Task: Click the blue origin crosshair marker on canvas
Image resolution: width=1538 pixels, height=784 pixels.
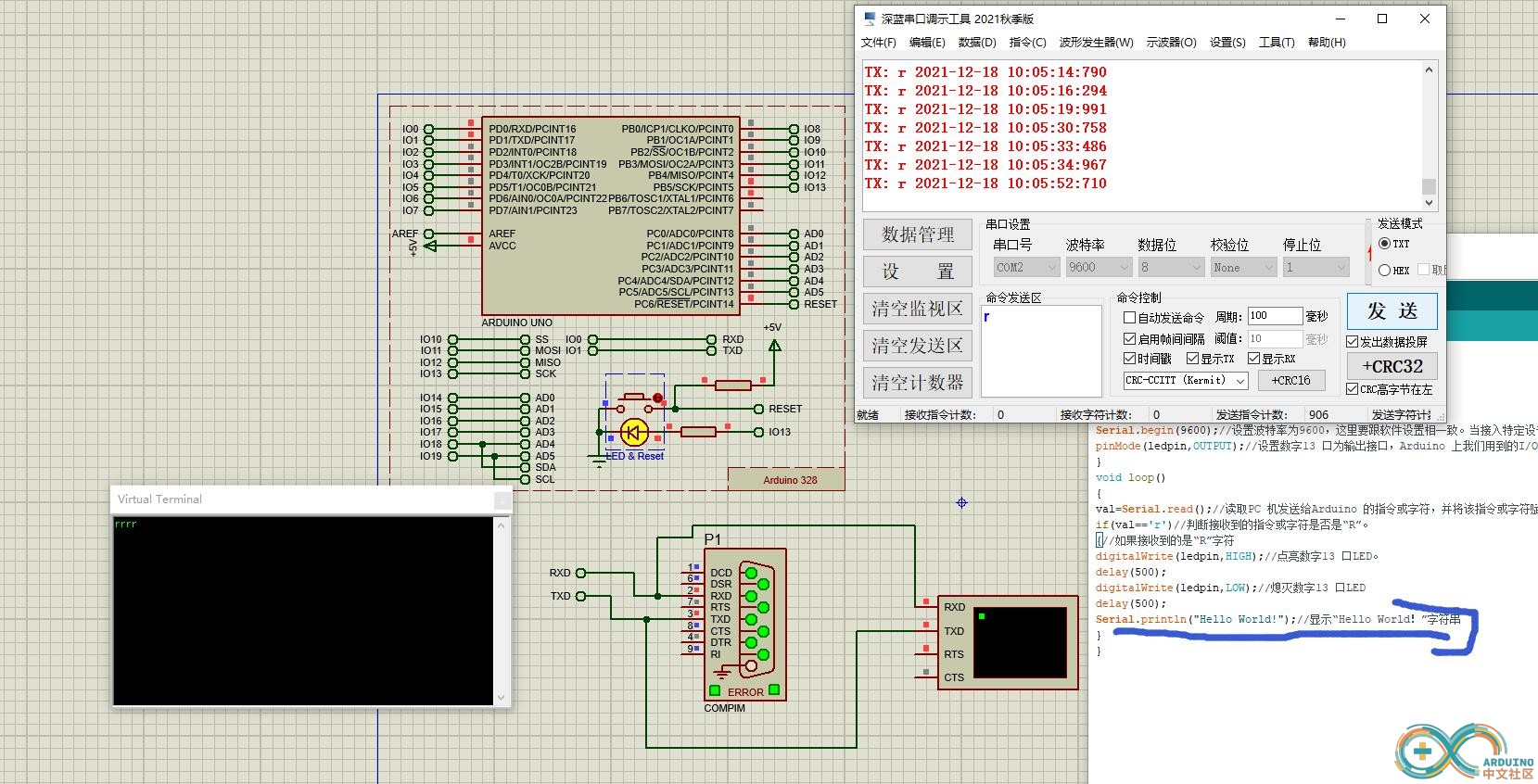Action: pyautogui.click(x=961, y=502)
